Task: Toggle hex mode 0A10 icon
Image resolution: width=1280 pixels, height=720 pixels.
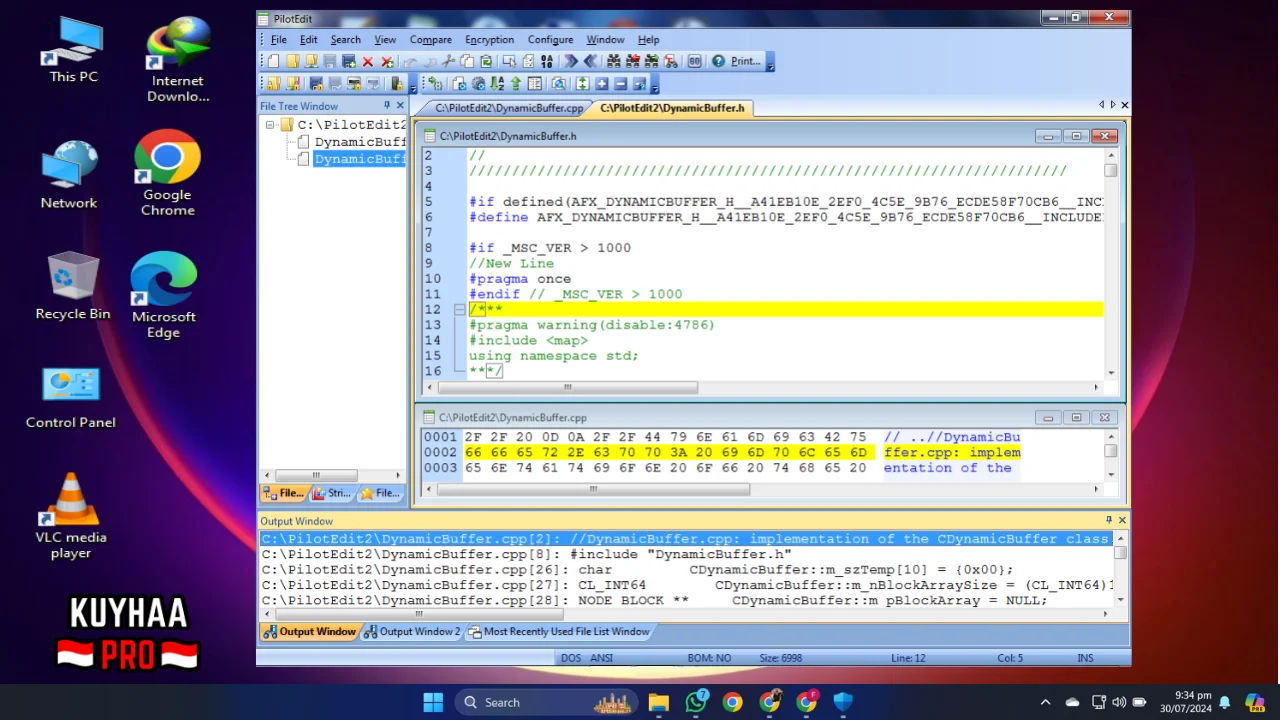Action: 547,61
